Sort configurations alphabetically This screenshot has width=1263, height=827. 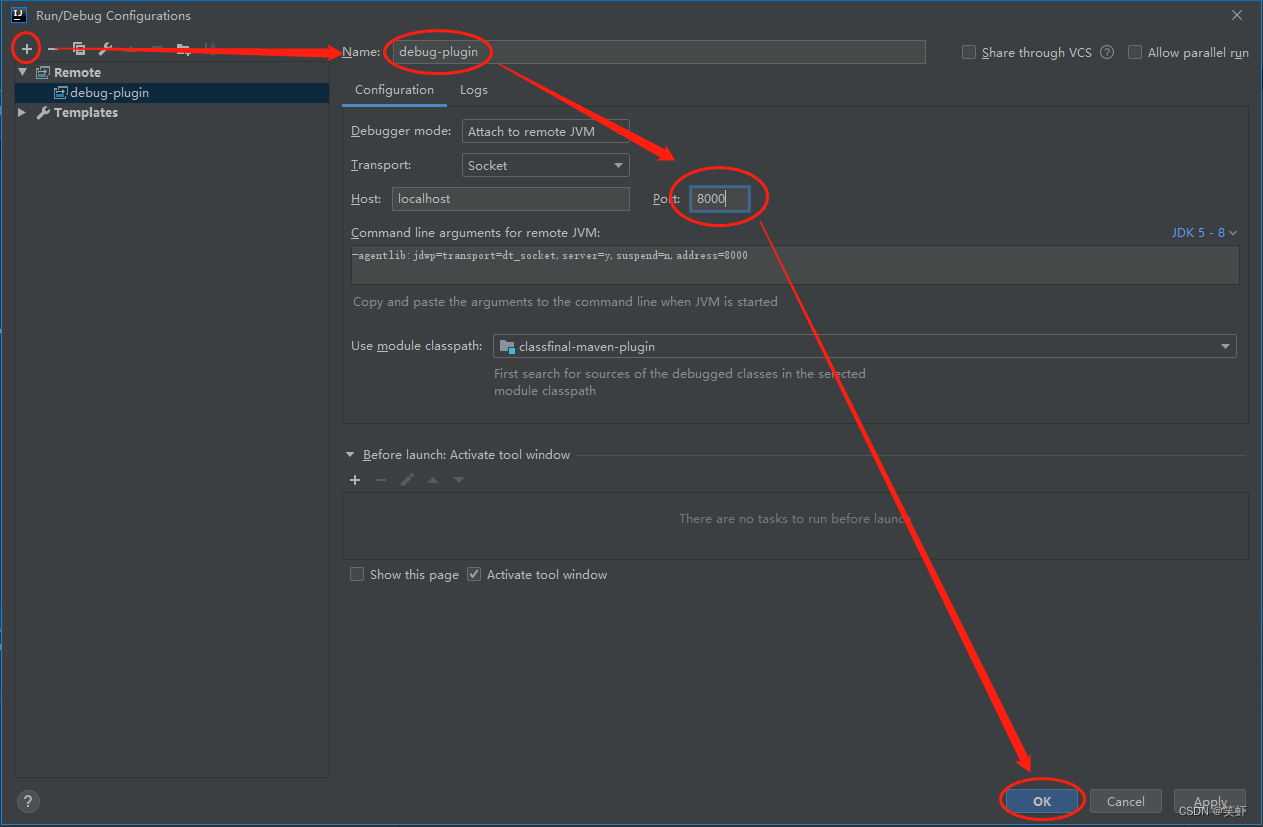209,48
